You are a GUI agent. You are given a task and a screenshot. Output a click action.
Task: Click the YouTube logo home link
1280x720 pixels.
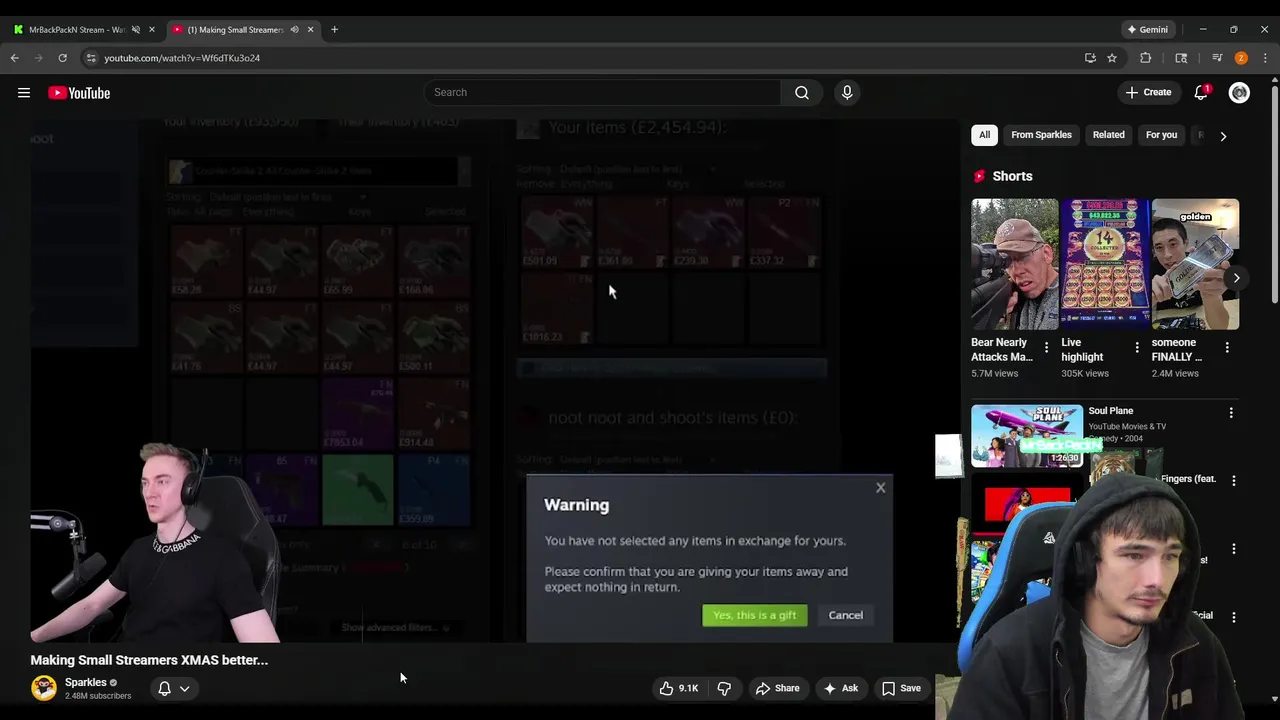(79, 93)
